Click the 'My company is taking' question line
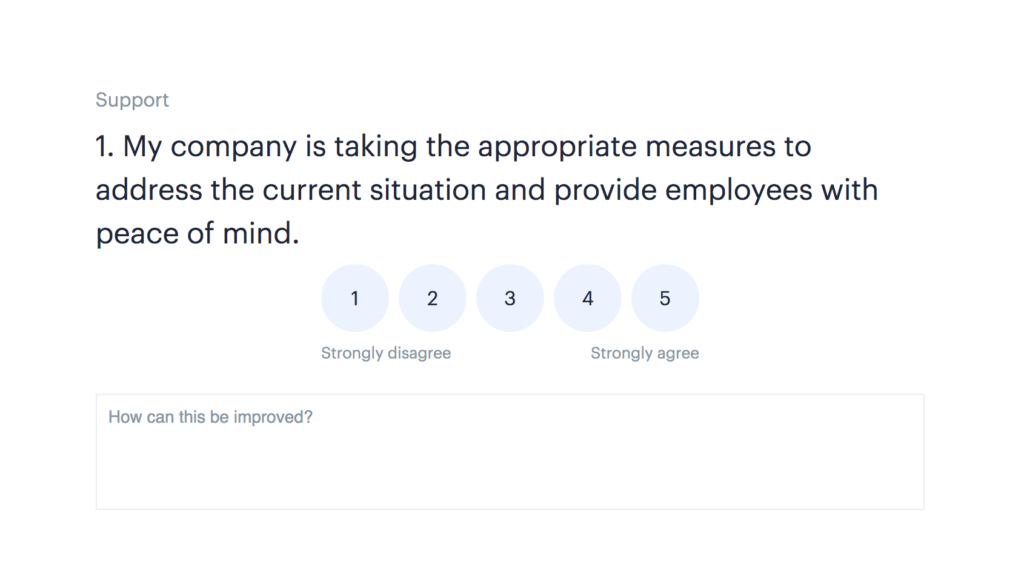1024x579 pixels. (x=453, y=147)
